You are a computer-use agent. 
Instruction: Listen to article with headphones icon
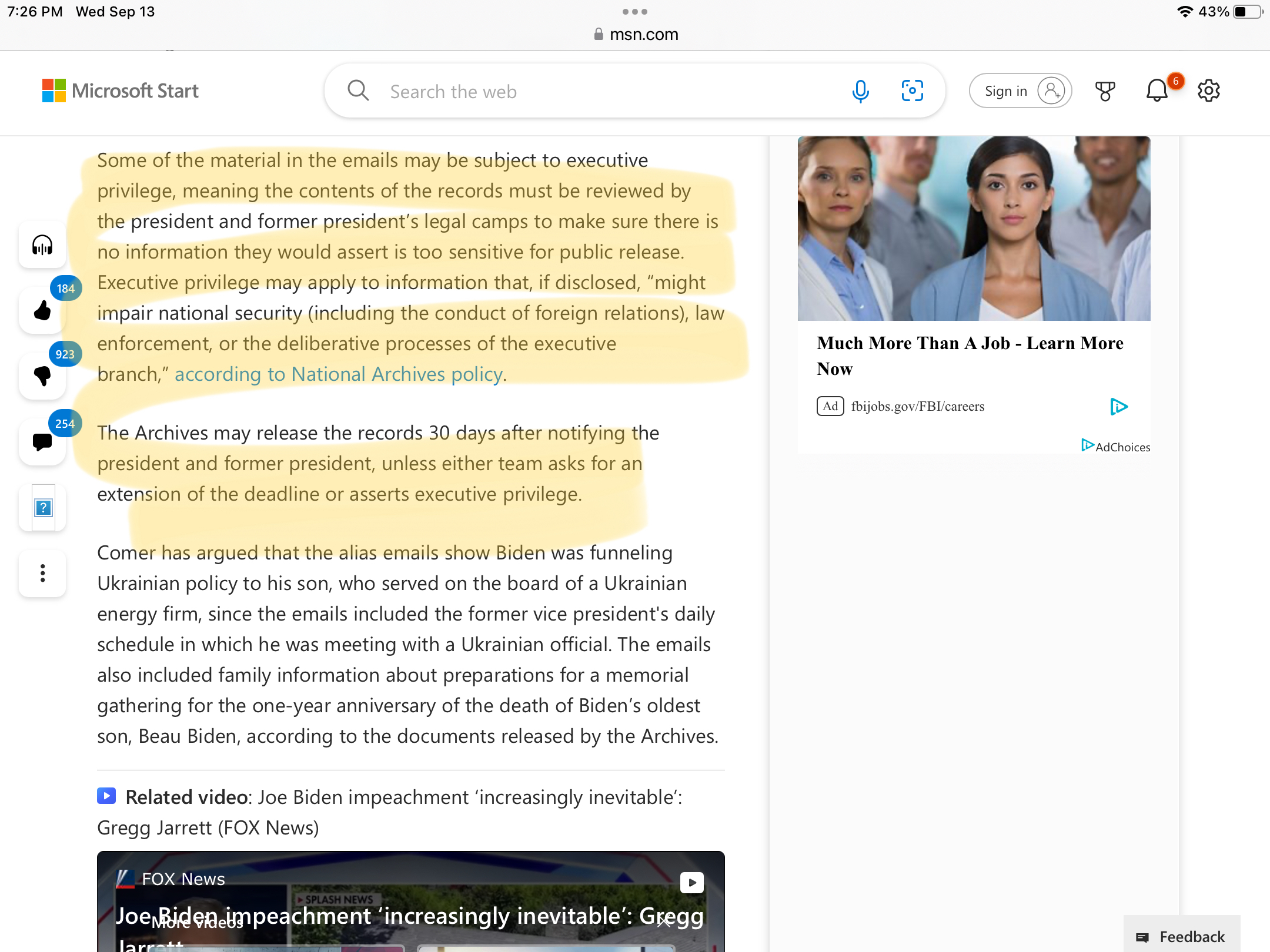[42, 245]
